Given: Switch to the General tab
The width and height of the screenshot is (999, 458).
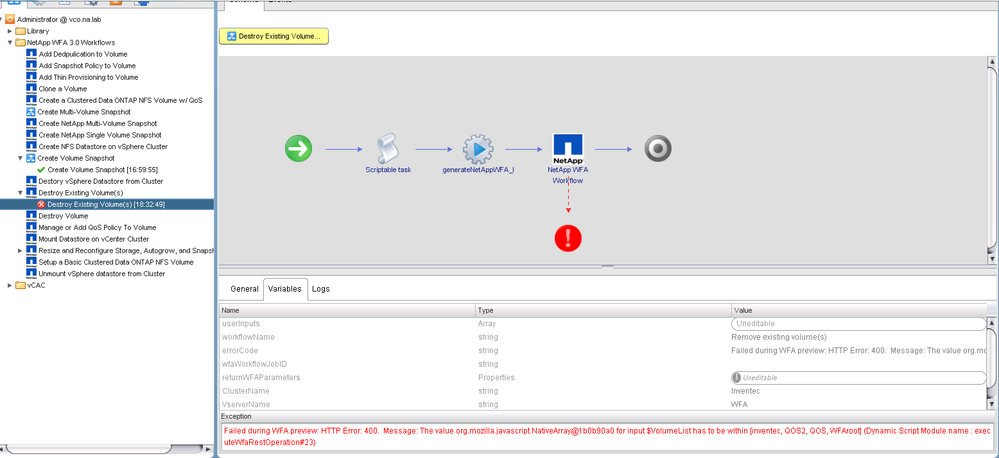Looking at the screenshot, I should pos(244,289).
